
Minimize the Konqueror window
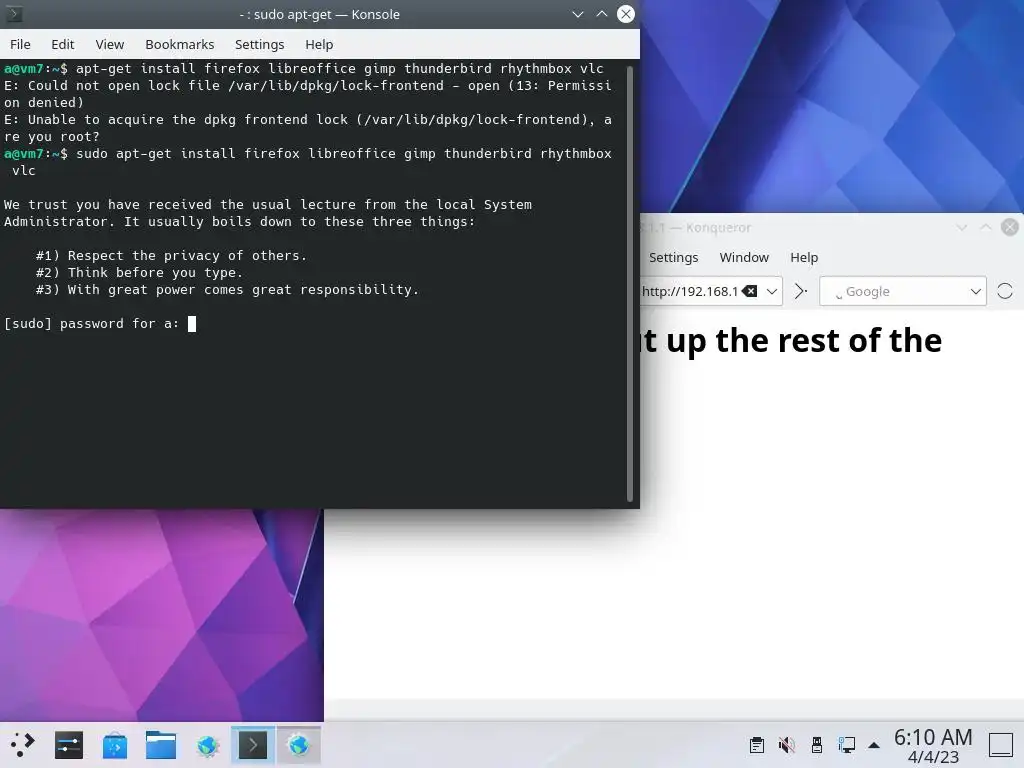point(961,227)
